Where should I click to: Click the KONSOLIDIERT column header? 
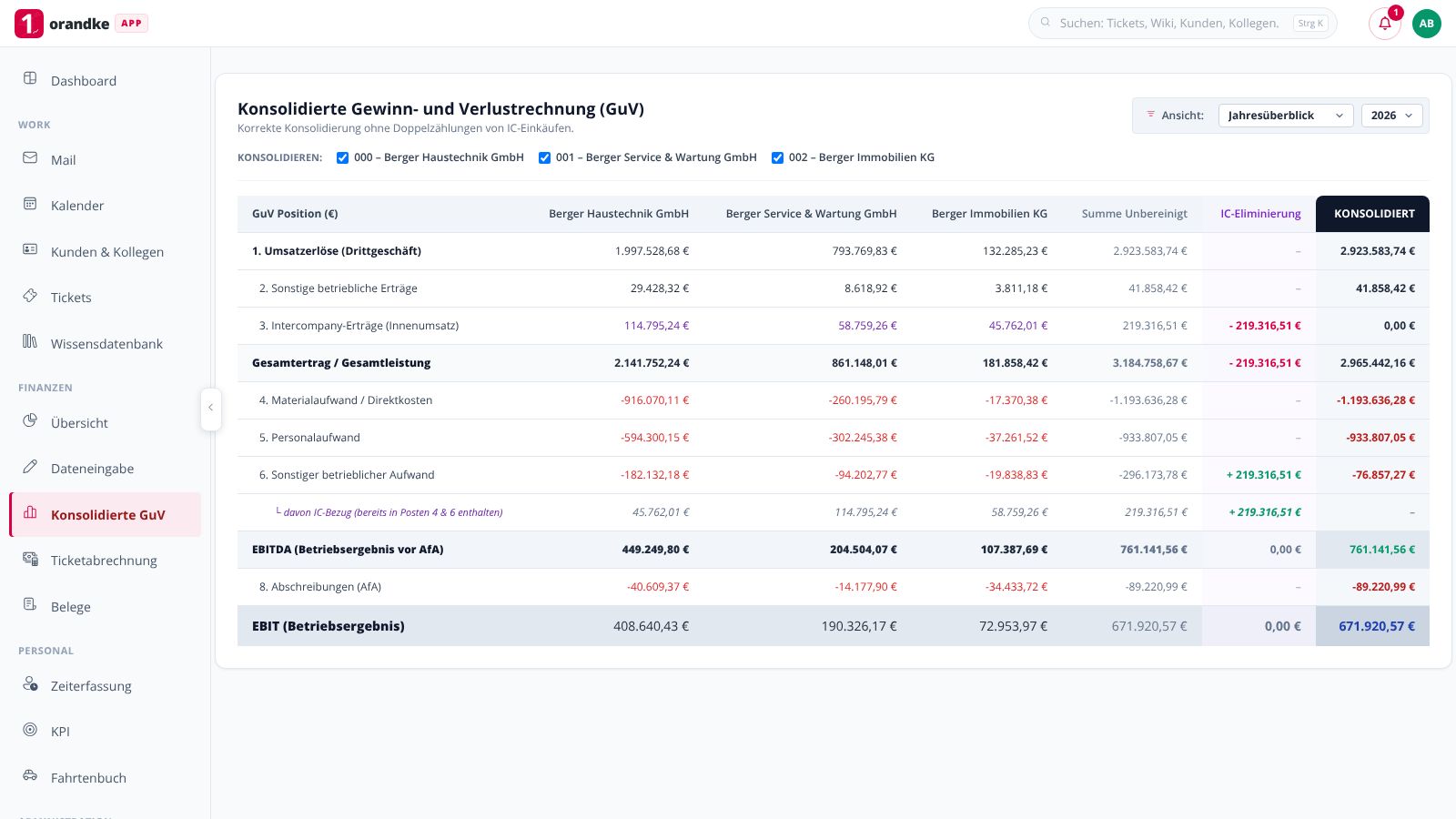click(x=1373, y=214)
